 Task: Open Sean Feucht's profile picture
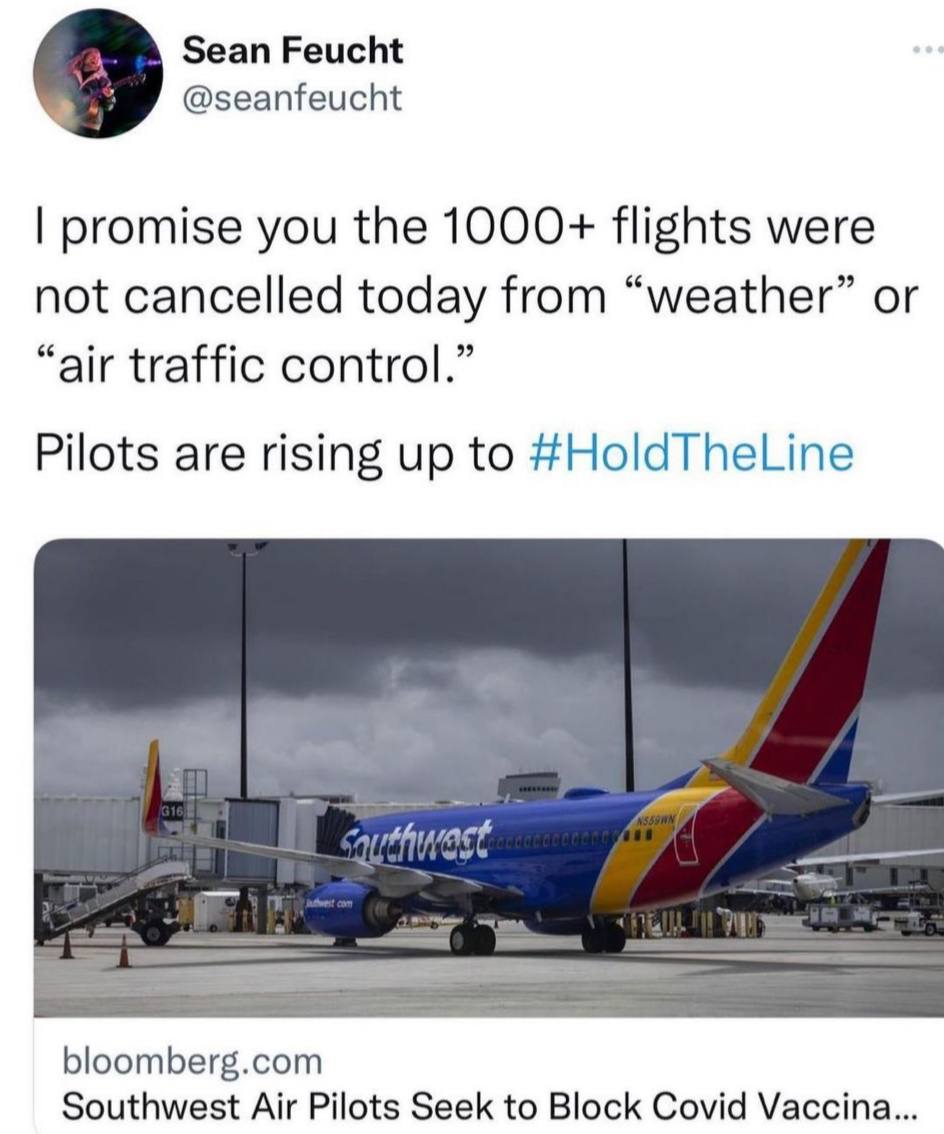98,74
